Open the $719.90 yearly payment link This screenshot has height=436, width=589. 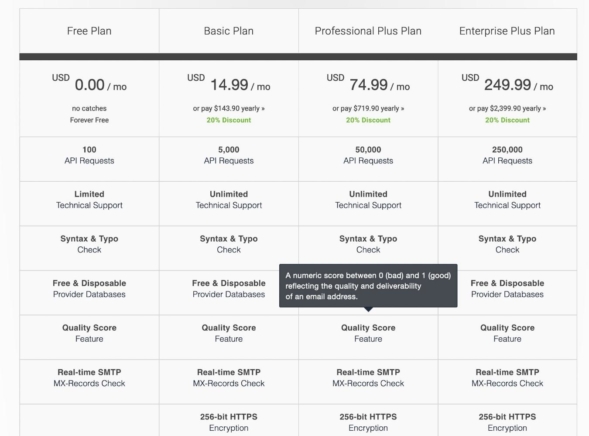tap(368, 109)
